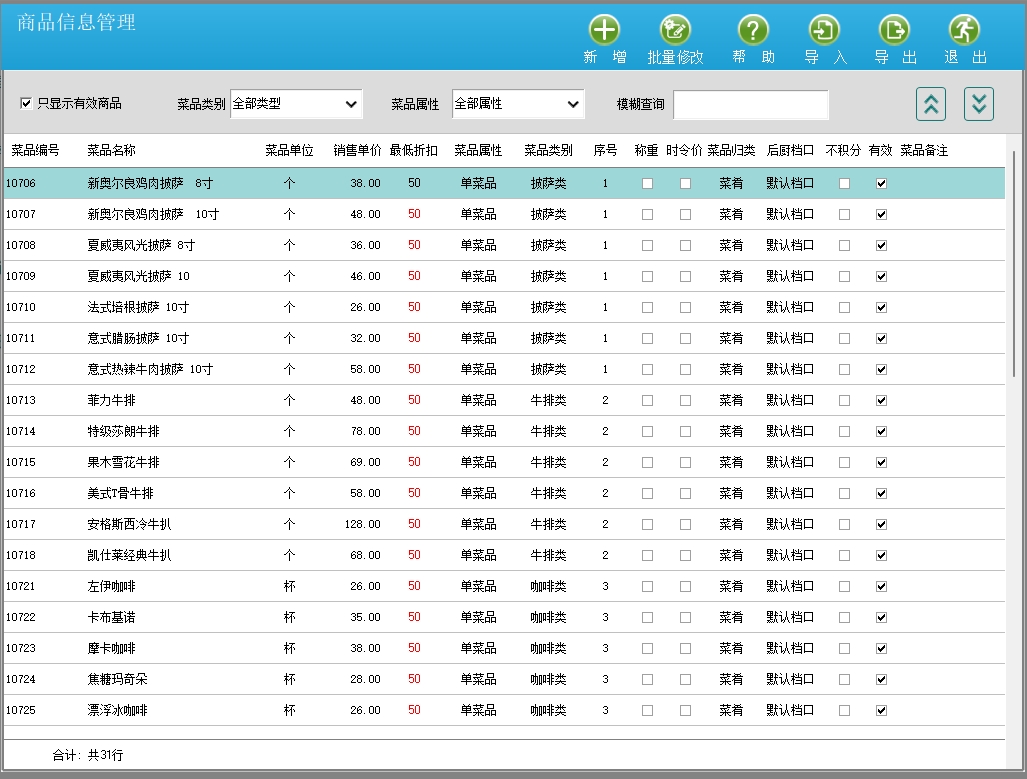
Task: Click the 模糊查询 search field
Action: click(x=750, y=104)
